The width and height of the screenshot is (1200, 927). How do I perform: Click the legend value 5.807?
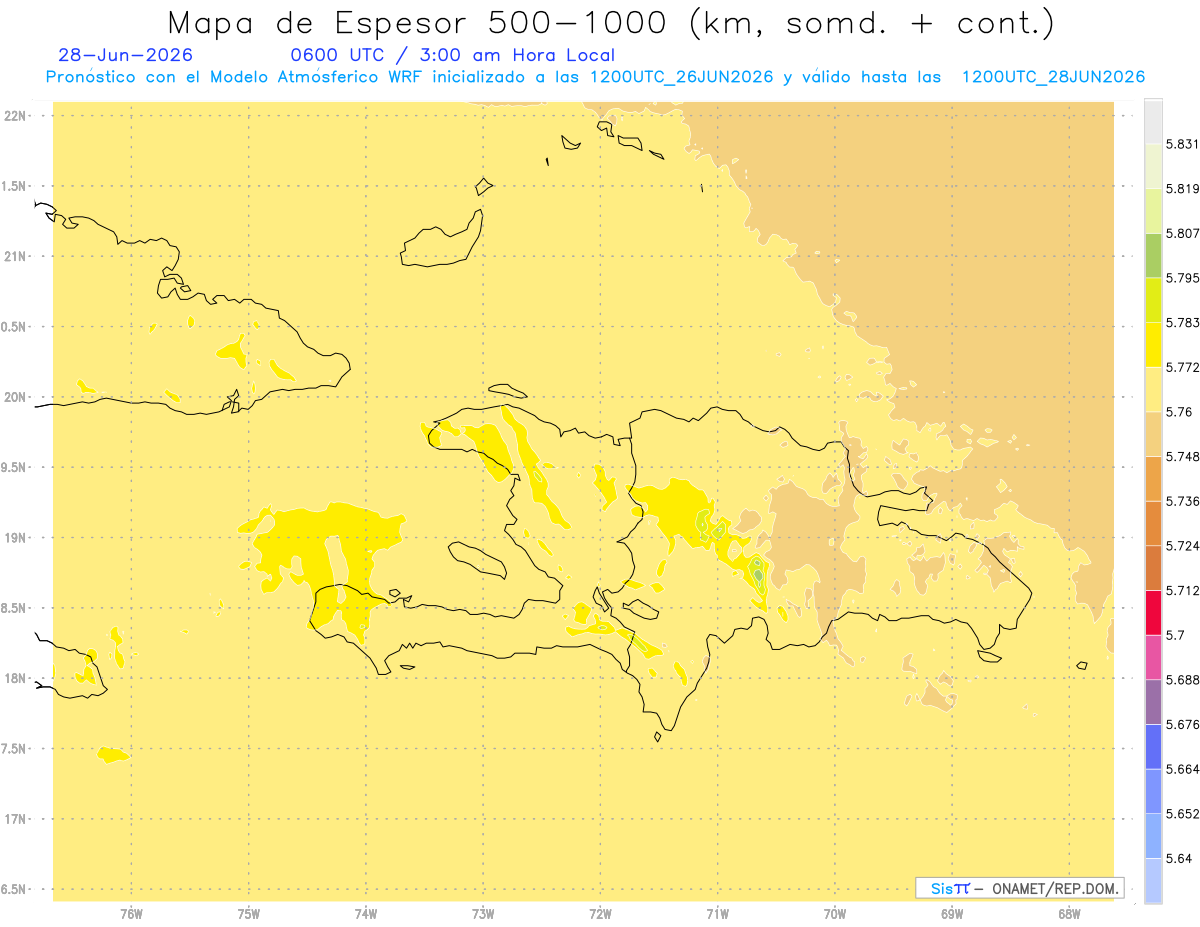pyautogui.click(x=1183, y=233)
